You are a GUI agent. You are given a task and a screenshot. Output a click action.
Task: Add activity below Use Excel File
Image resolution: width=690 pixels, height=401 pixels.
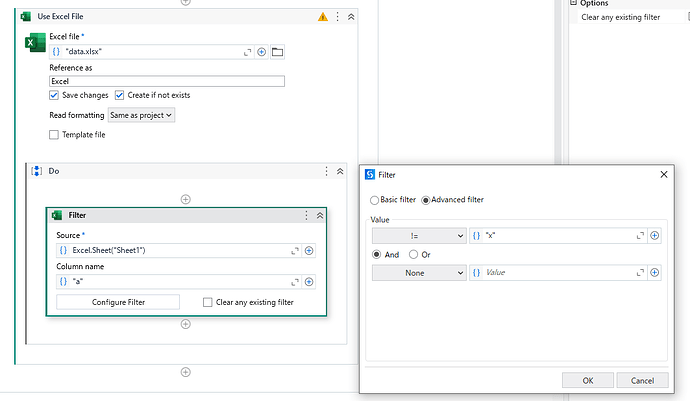pyautogui.click(x=186, y=372)
